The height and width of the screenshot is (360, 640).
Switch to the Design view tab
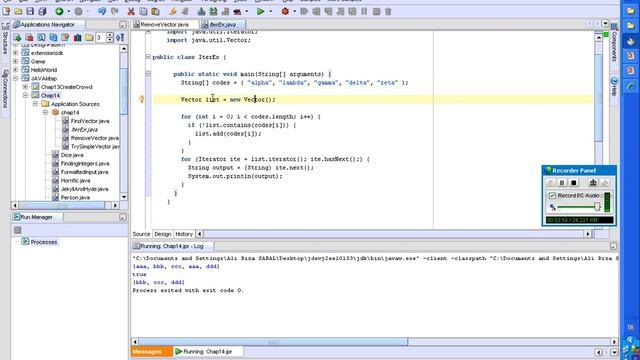162,234
